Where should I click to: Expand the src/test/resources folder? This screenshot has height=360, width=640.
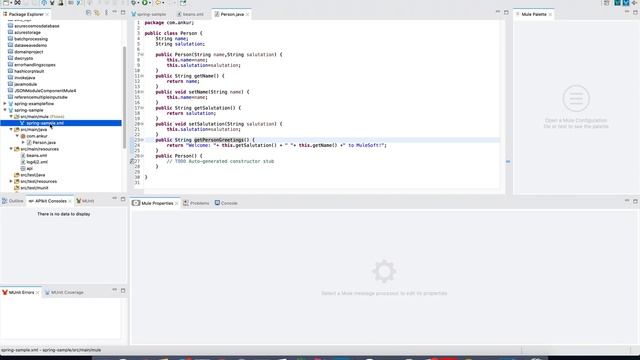tap(11, 181)
